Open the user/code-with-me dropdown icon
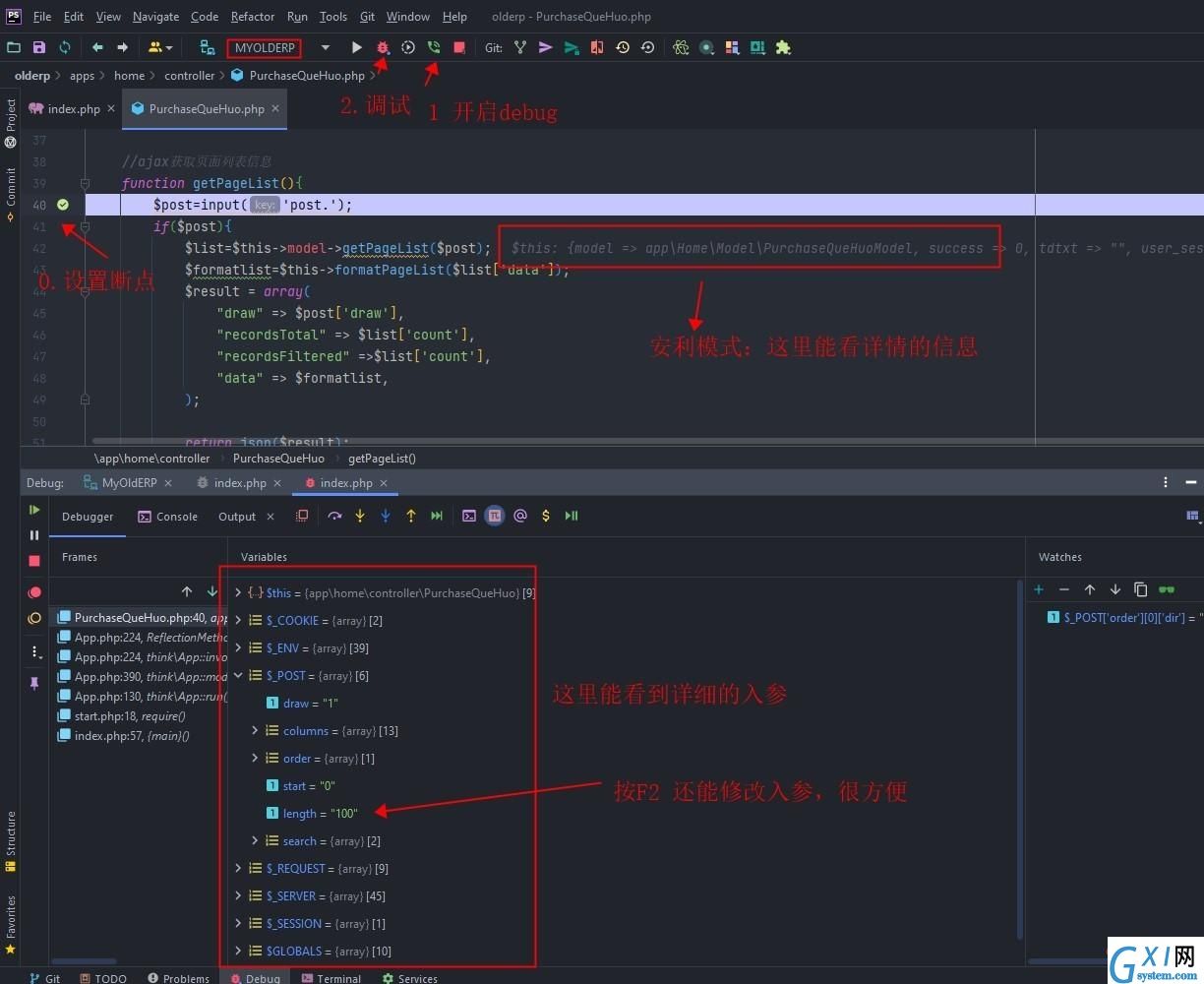Screen dimensions: 1204x984 click(x=160, y=47)
